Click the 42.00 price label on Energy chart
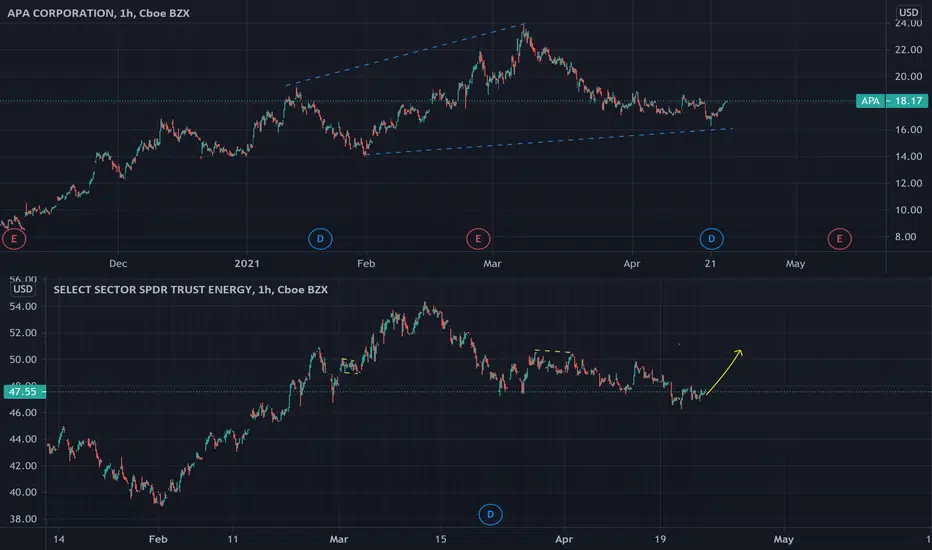The height and width of the screenshot is (550, 932). tap(23, 466)
